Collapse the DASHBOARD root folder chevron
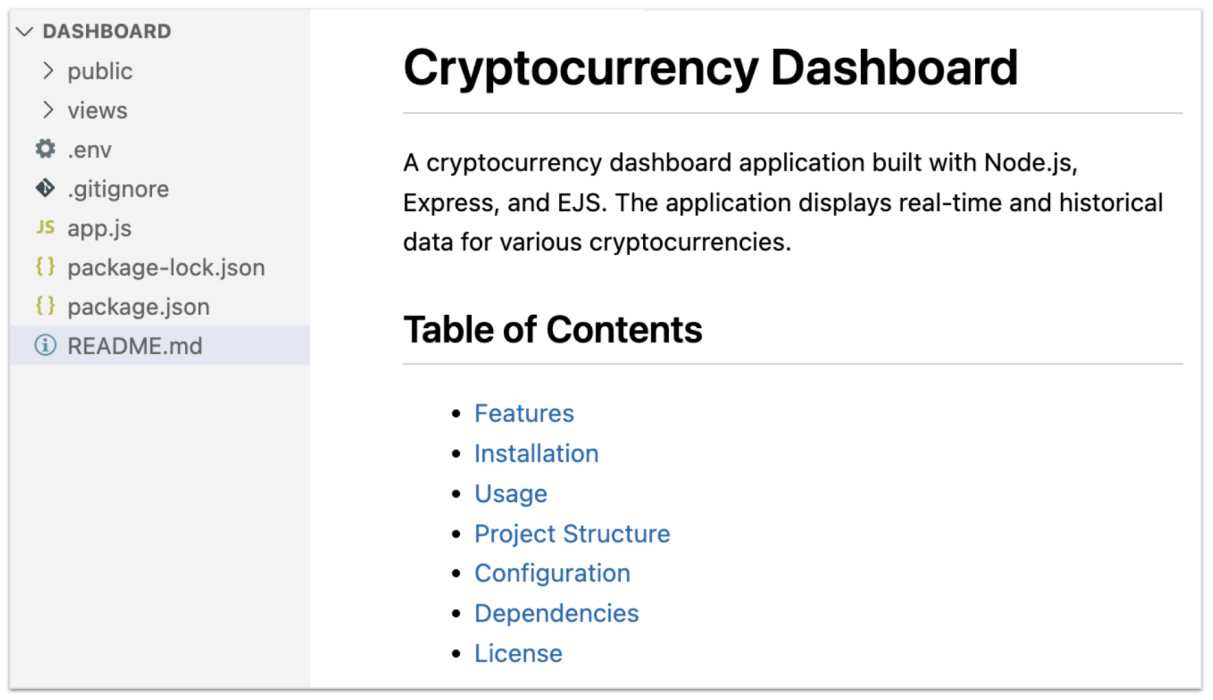Screen dimensions: 1213x700 click(x=25, y=32)
